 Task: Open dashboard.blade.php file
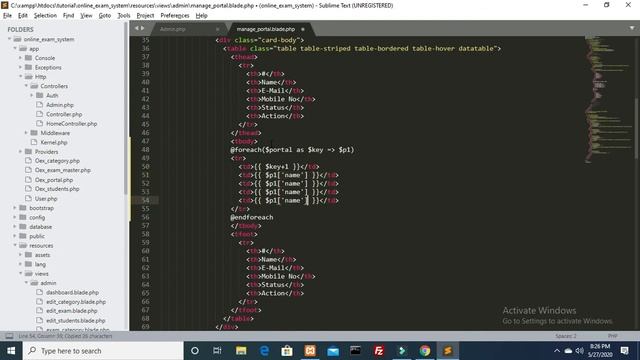(72, 293)
